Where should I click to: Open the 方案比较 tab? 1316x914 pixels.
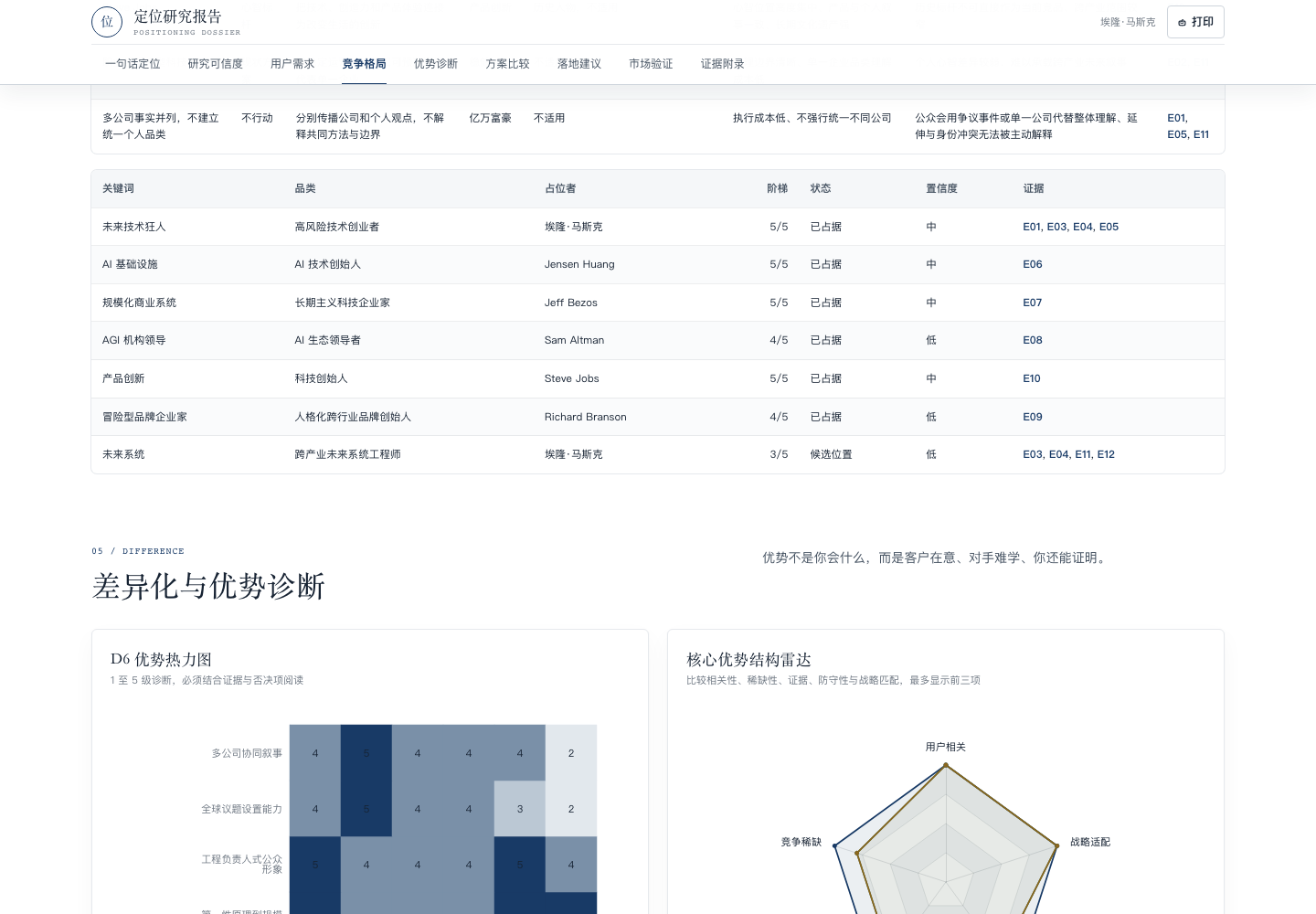[x=508, y=64]
